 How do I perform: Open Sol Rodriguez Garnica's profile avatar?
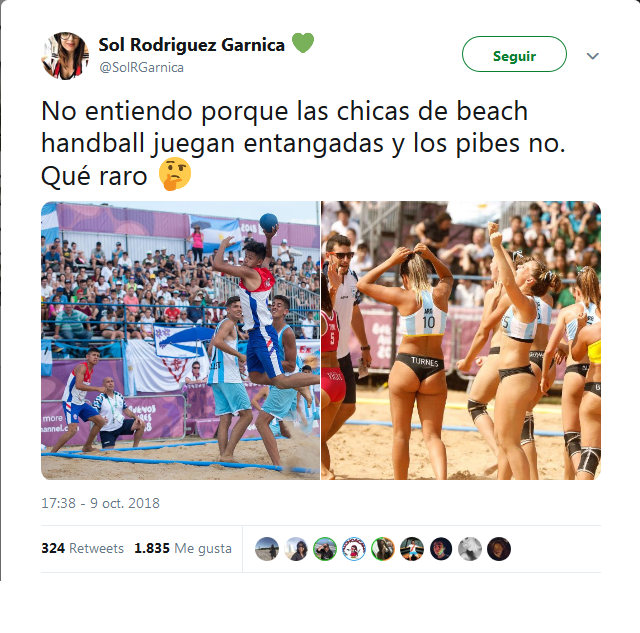tap(65, 56)
